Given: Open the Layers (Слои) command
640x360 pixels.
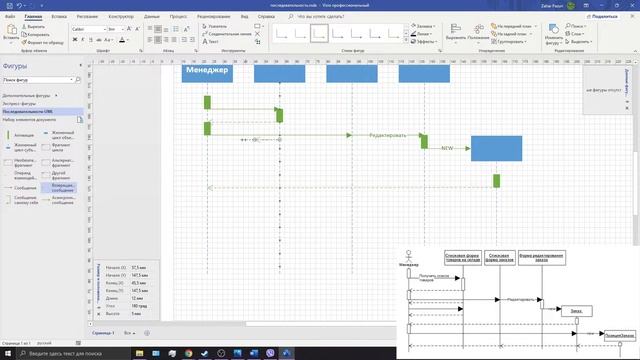Looking at the screenshot, I should 575,34.
